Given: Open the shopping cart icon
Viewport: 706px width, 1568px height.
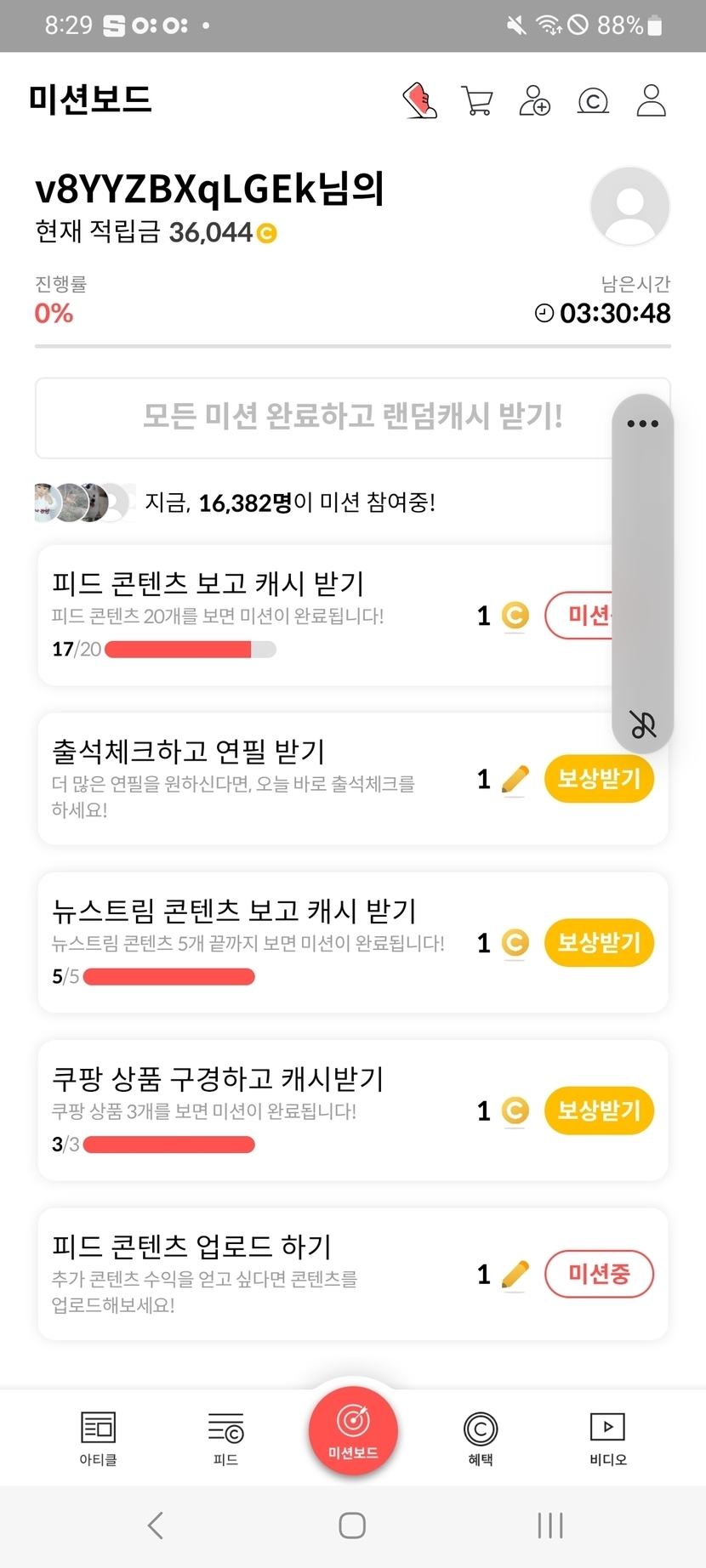Looking at the screenshot, I should click(x=476, y=100).
